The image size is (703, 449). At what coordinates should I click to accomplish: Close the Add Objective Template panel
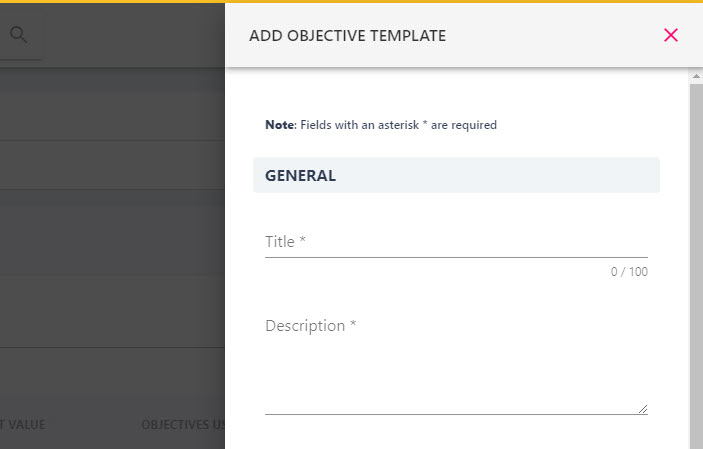click(x=671, y=35)
